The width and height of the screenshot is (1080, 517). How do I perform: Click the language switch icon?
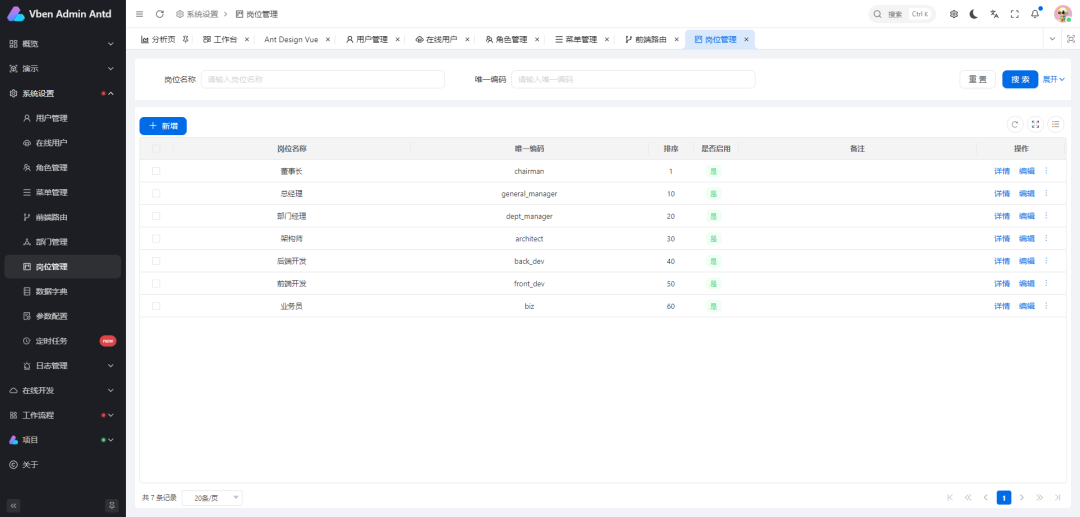point(994,14)
